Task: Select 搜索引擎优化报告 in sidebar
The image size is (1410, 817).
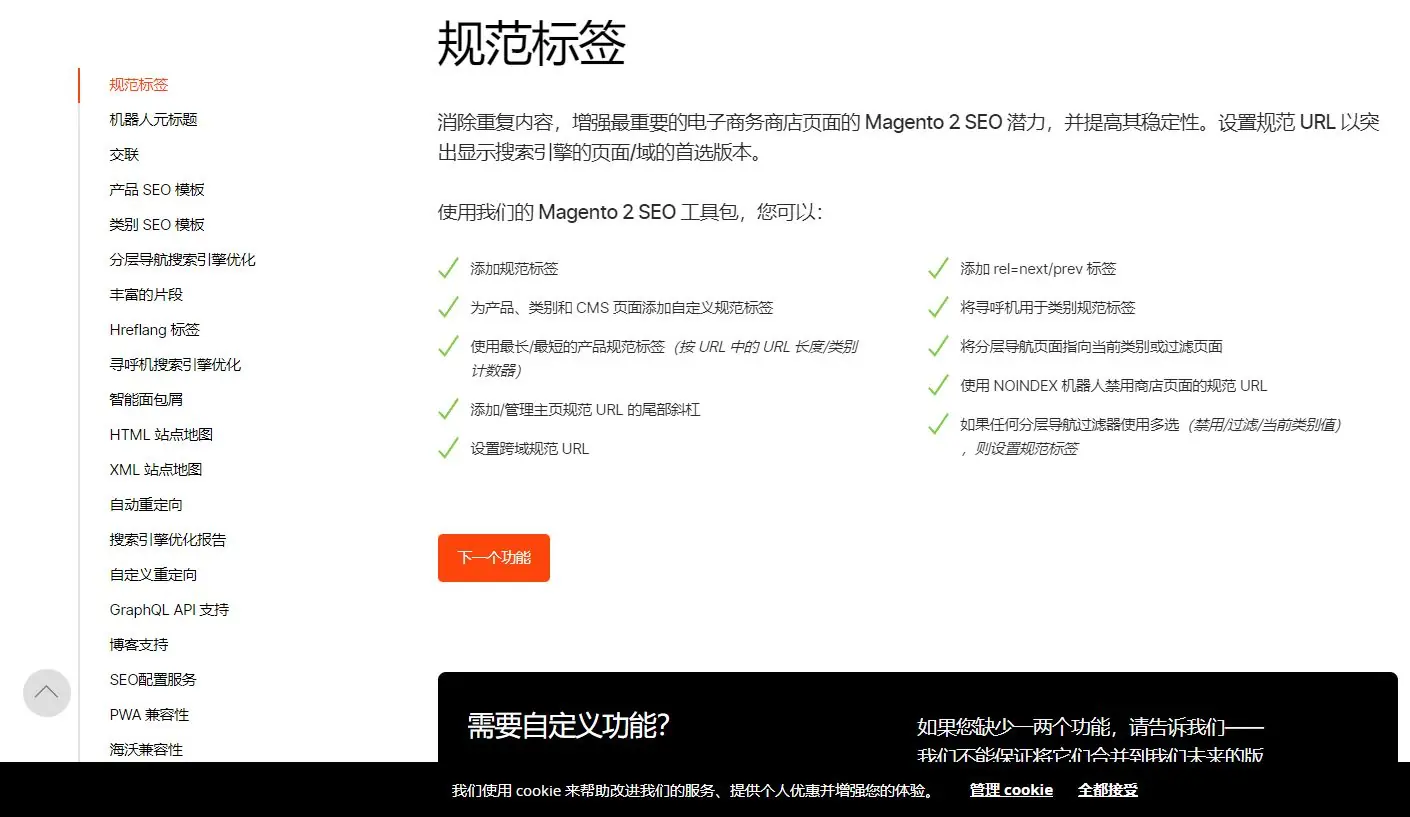Action: click(x=168, y=540)
